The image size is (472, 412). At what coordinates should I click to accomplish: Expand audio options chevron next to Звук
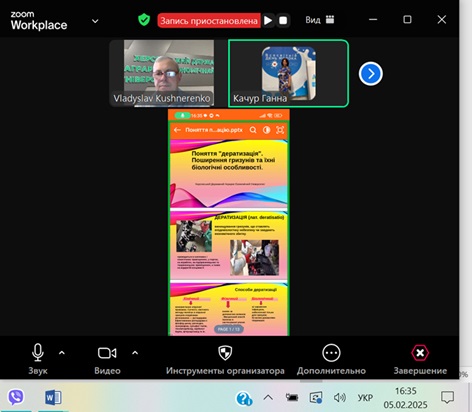click(62, 353)
